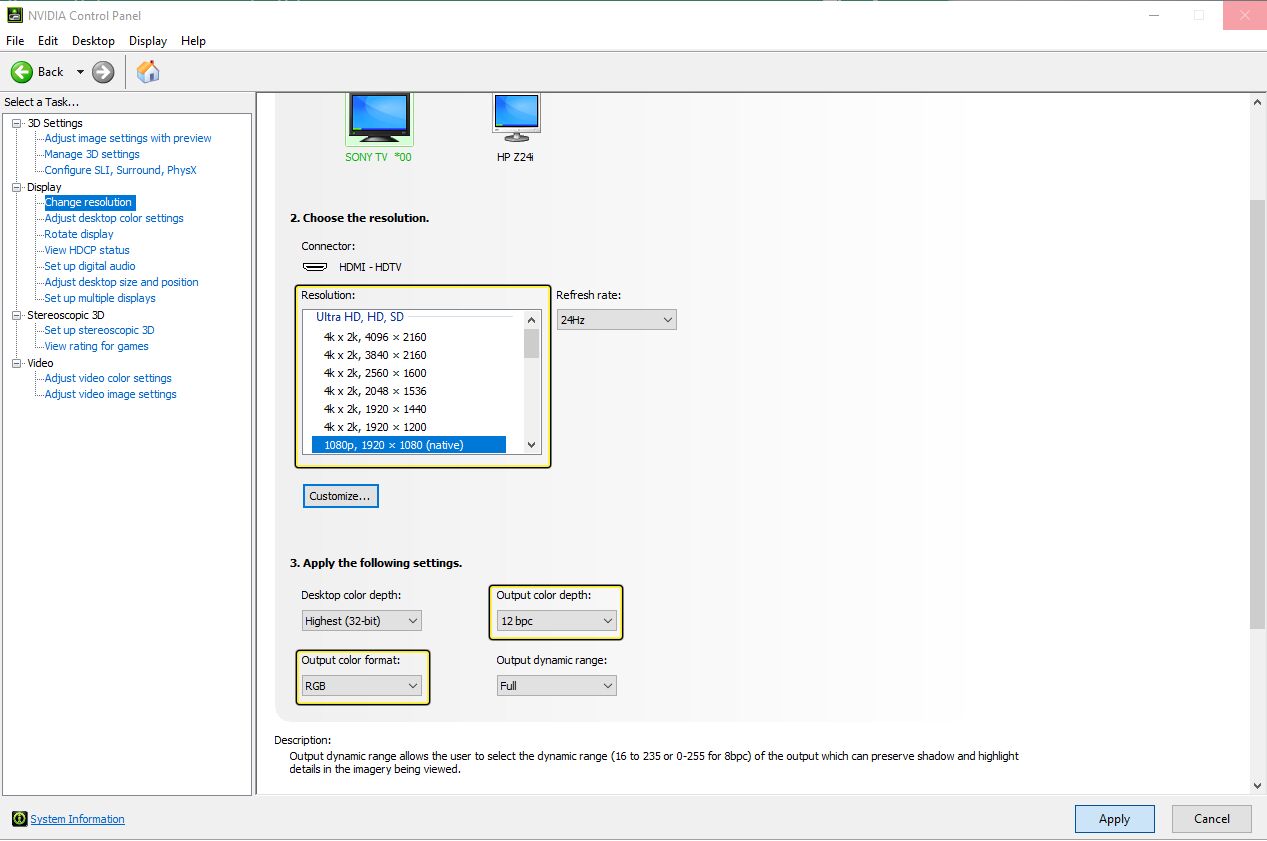Click the System Information icon

click(19, 819)
